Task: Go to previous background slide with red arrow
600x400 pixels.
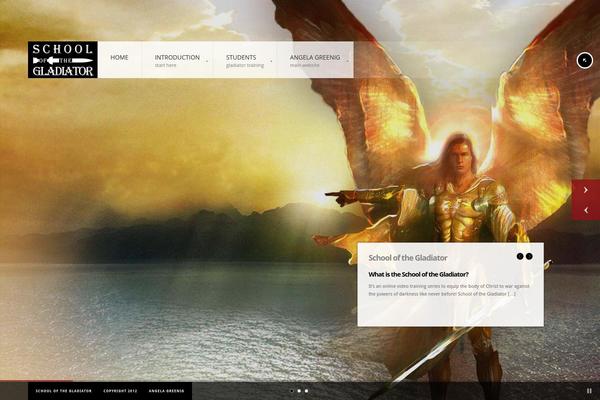Action: [x=586, y=210]
